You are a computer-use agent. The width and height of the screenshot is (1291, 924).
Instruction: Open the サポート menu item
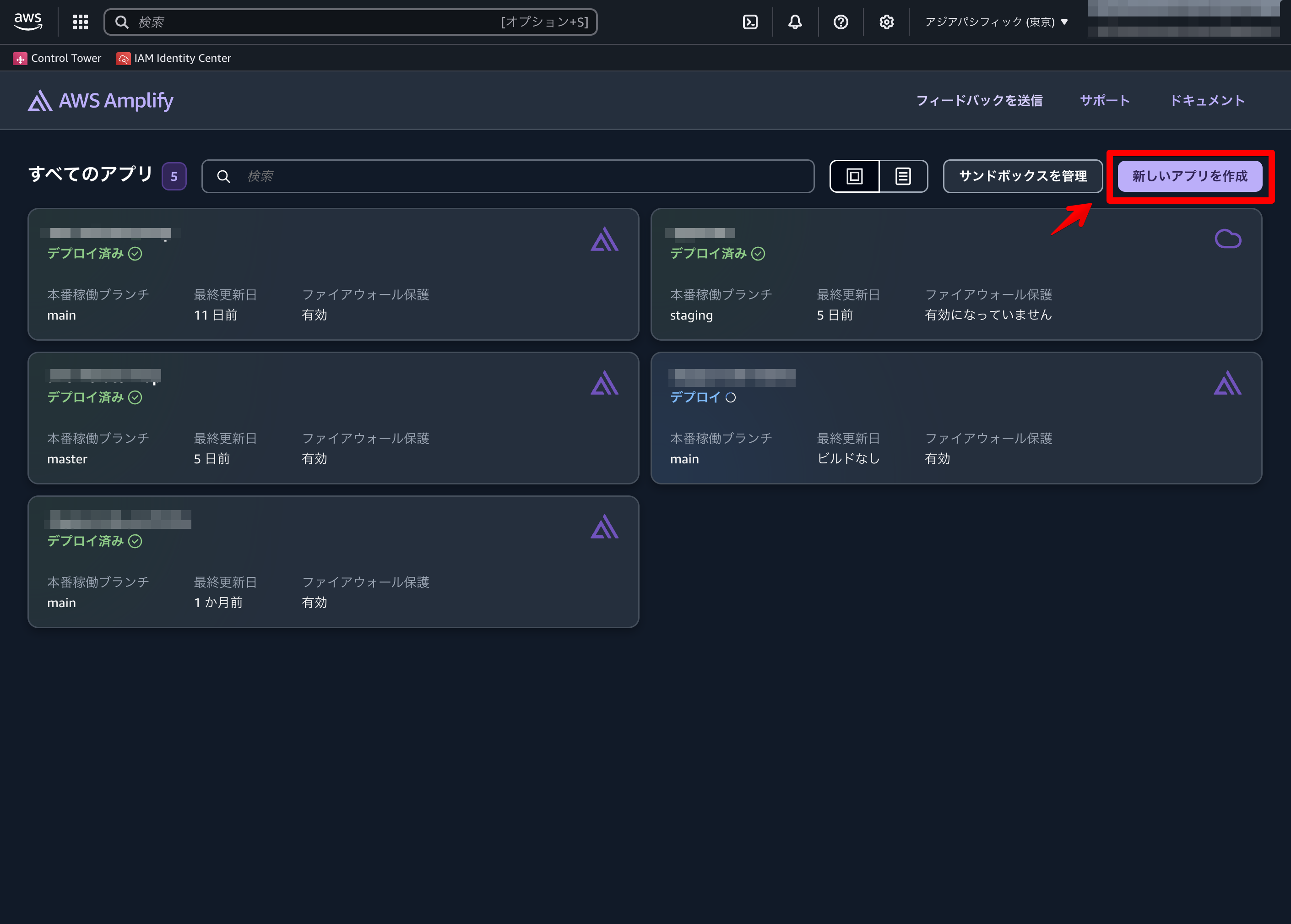coord(1105,101)
